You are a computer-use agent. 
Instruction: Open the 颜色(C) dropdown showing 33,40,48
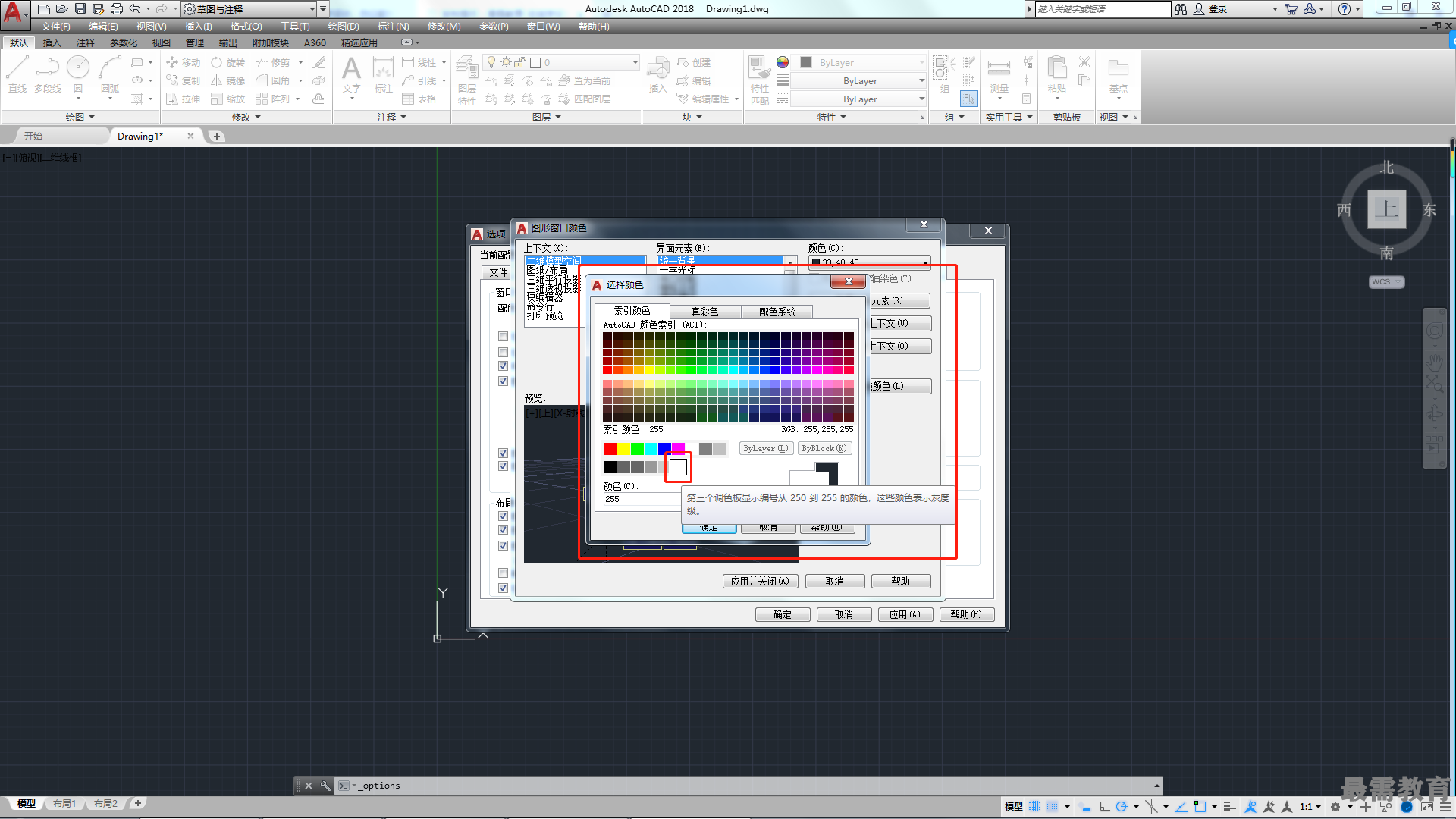click(869, 262)
